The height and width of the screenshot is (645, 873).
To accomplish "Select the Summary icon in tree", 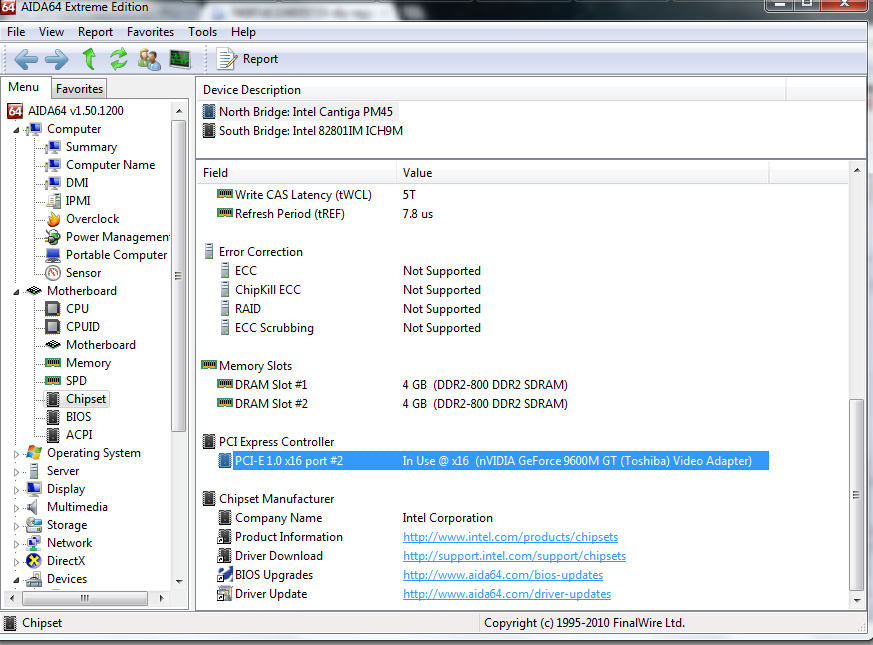I will click(x=53, y=146).
